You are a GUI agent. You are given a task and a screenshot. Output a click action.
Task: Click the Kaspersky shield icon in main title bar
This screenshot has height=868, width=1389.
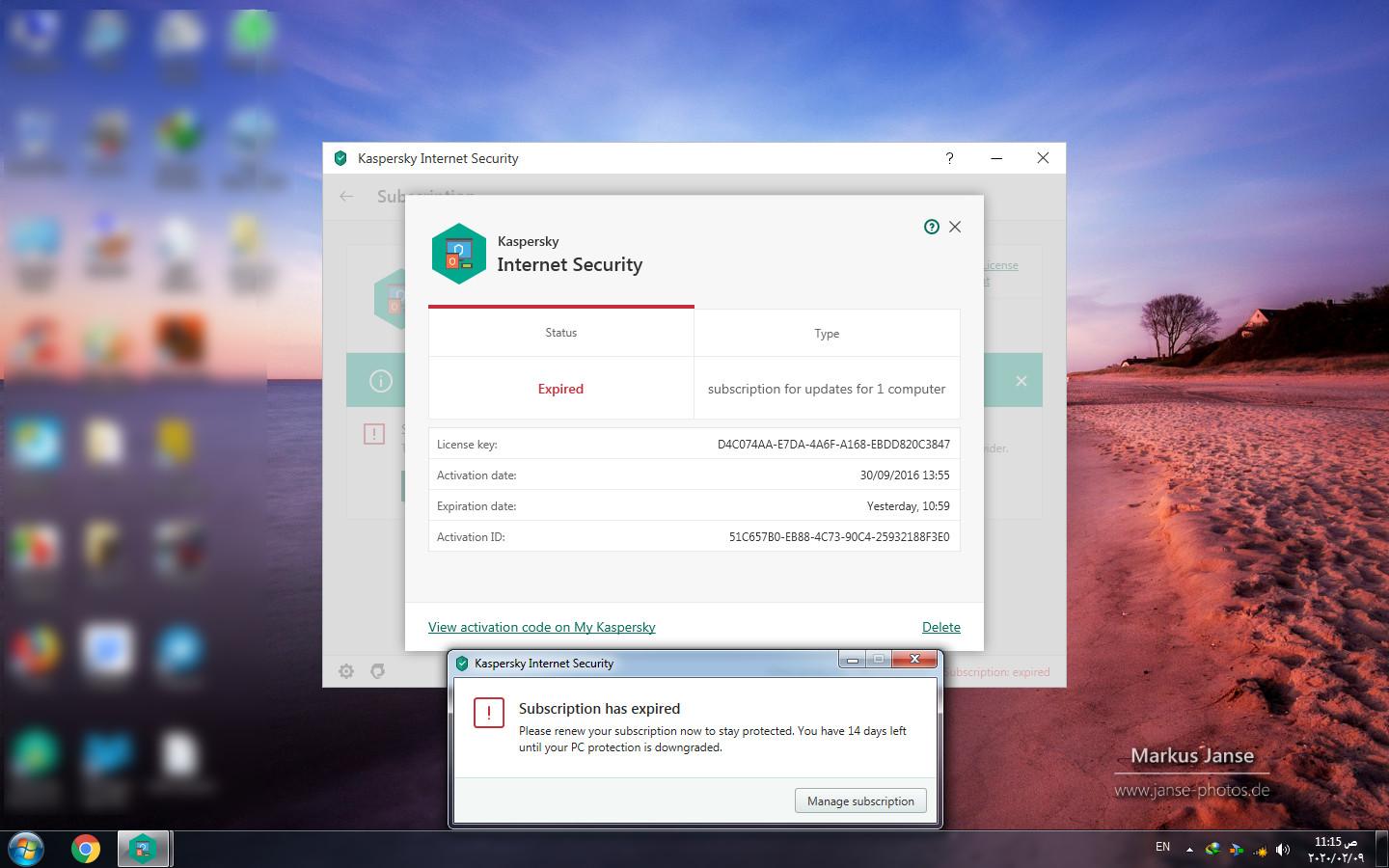(x=340, y=158)
